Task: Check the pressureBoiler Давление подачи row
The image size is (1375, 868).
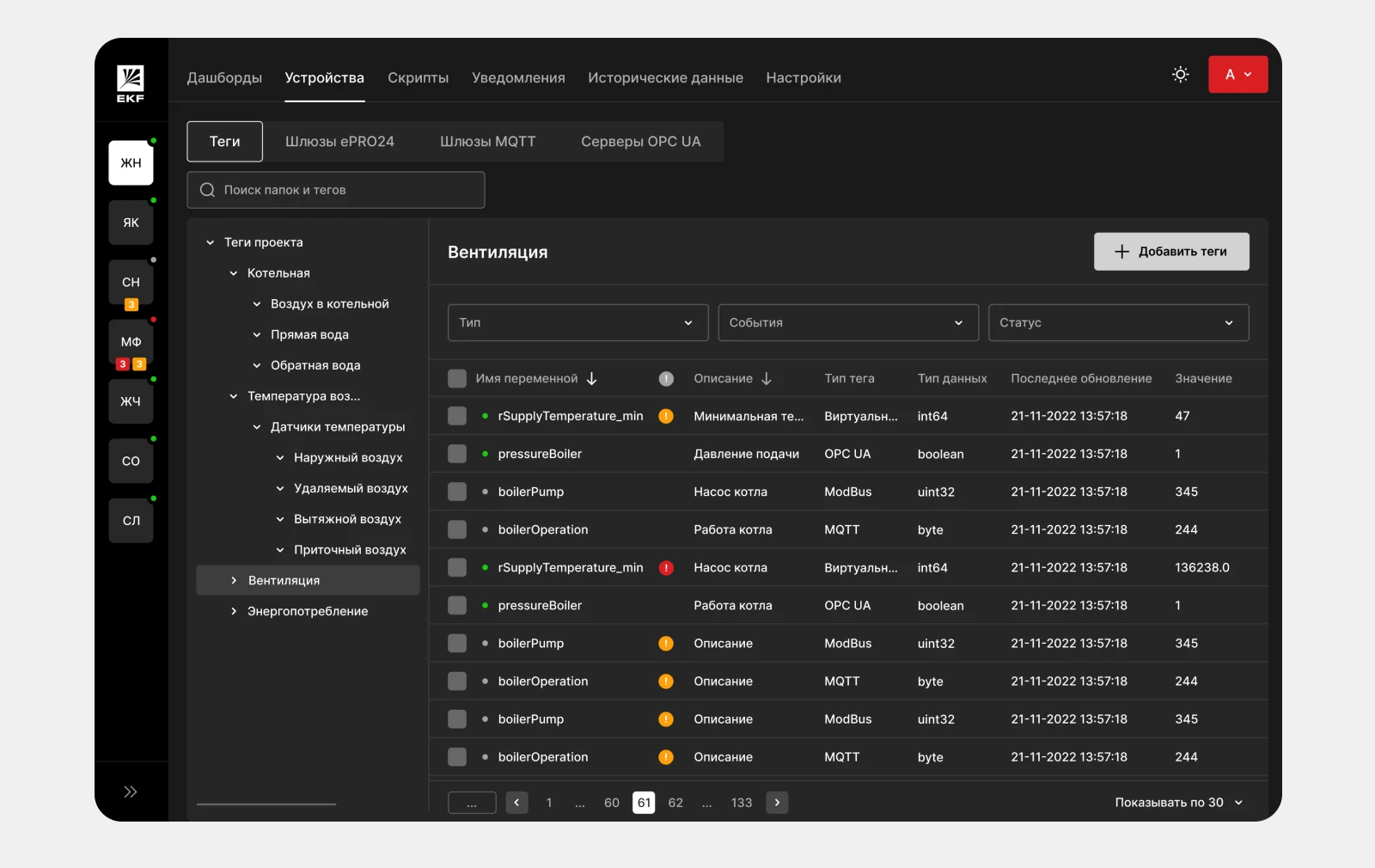Action: tap(457, 454)
